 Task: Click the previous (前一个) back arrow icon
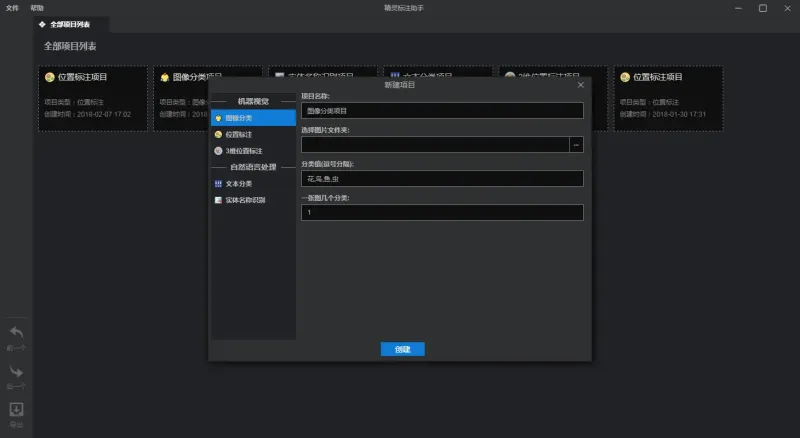[16, 332]
